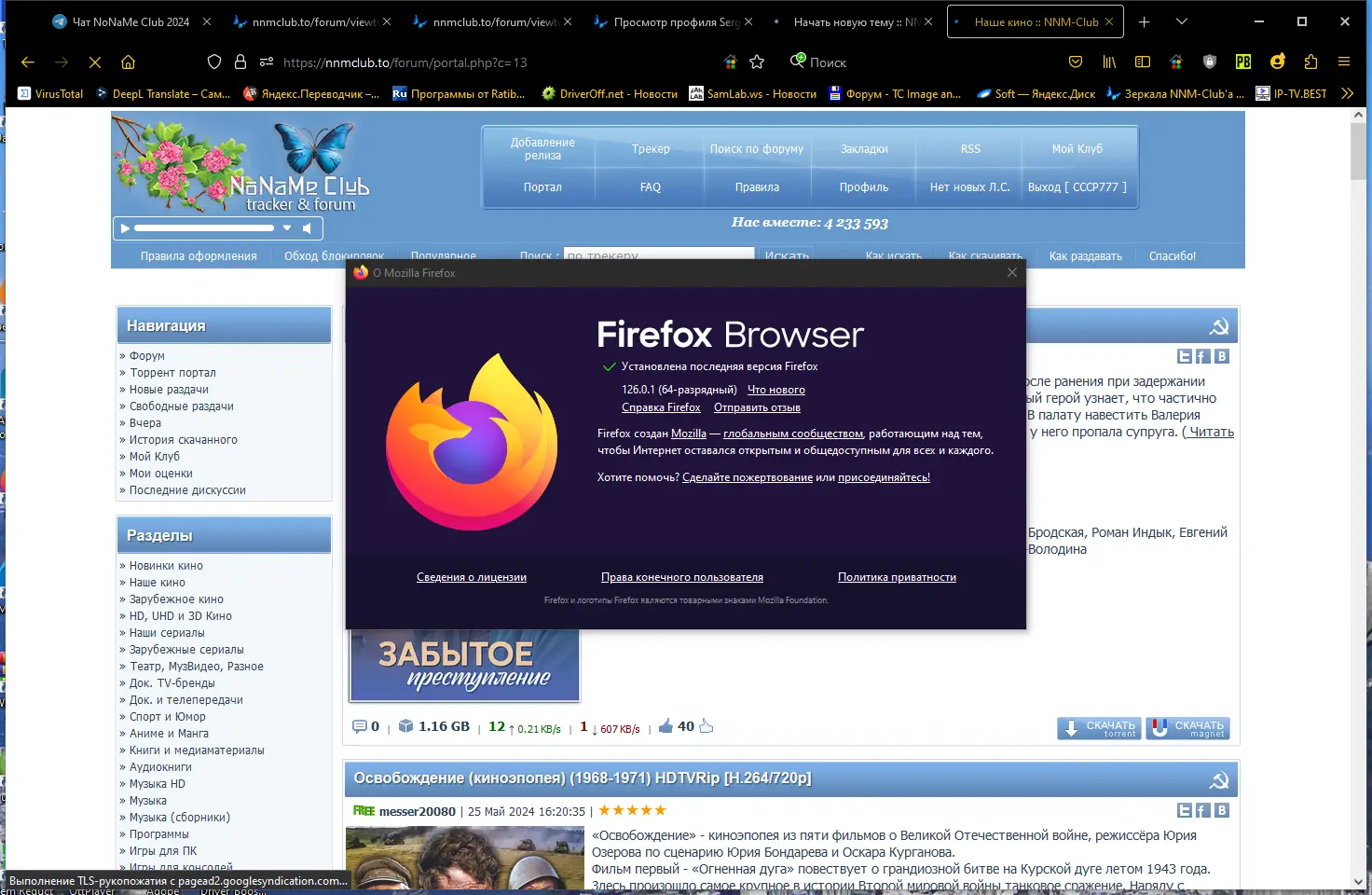Open Поиск по форуму menu item

[x=757, y=149]
